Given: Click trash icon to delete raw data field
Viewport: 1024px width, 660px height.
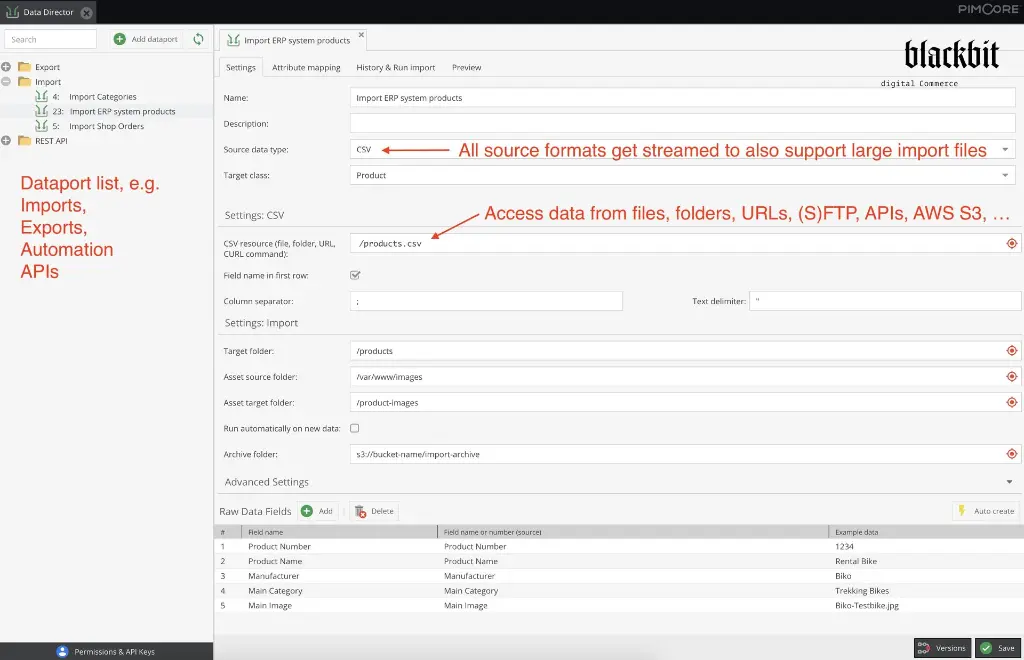Looking at the screenshot, I should click(x=360, y=511).
